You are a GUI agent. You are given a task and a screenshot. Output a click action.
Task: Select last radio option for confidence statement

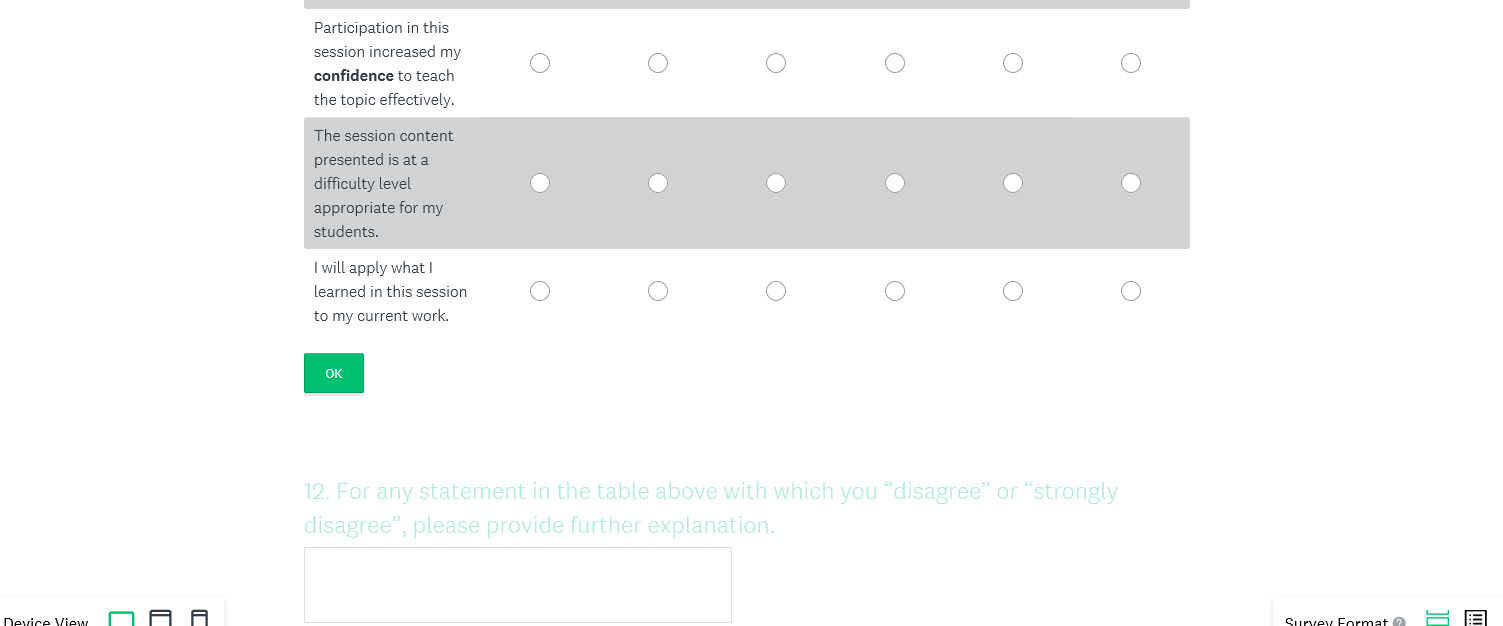[x=1131, y=63]
